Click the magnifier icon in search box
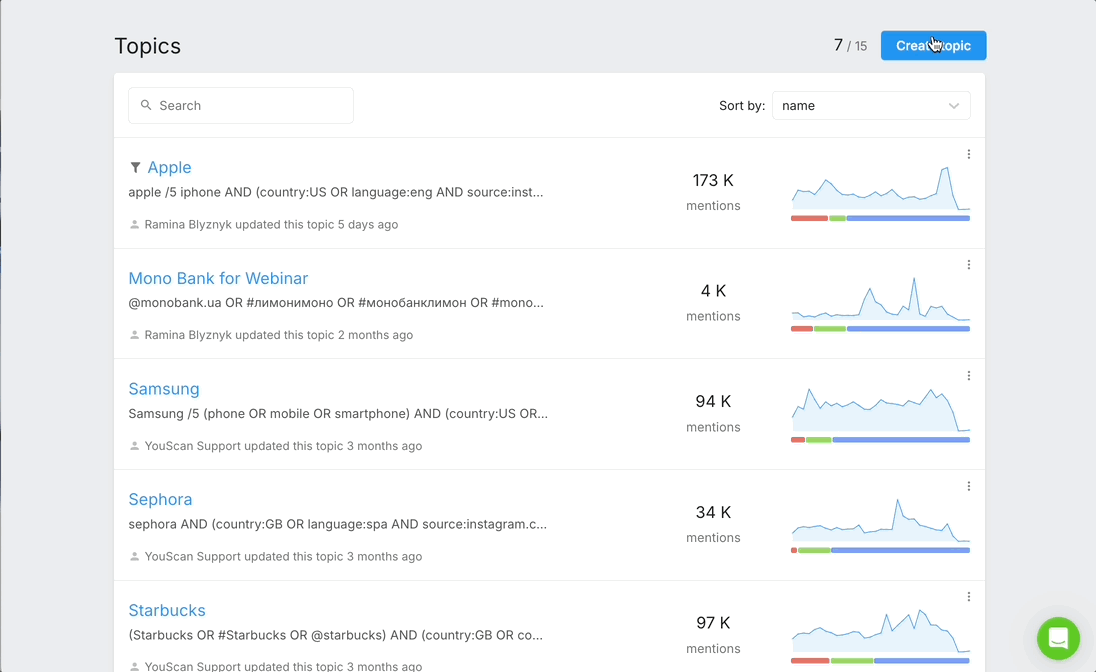Image resolution: width=1096 pixels, height=672 pixels. pyautogui.click(x=146, y=105)
